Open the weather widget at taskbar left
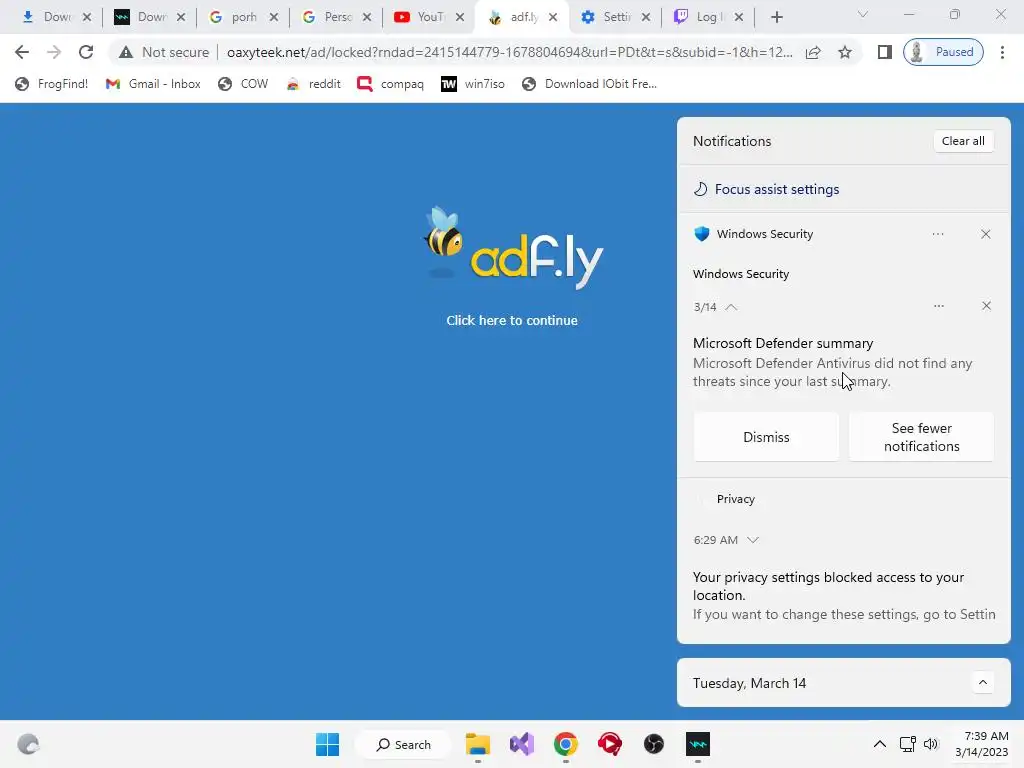Viewport: 1024px width, 768px height. (x=27, y=744)
